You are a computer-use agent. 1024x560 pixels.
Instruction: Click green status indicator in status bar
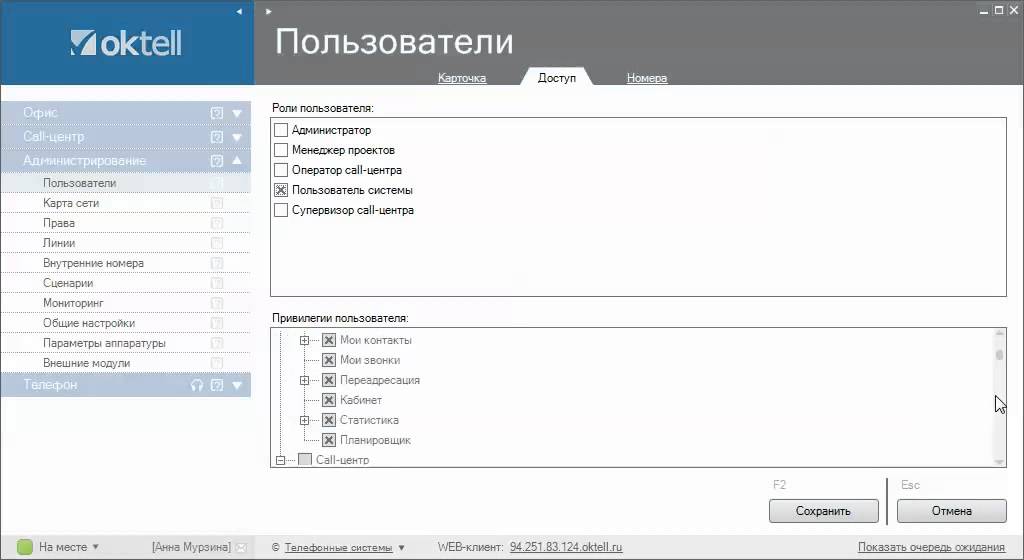tap(24, 547)
